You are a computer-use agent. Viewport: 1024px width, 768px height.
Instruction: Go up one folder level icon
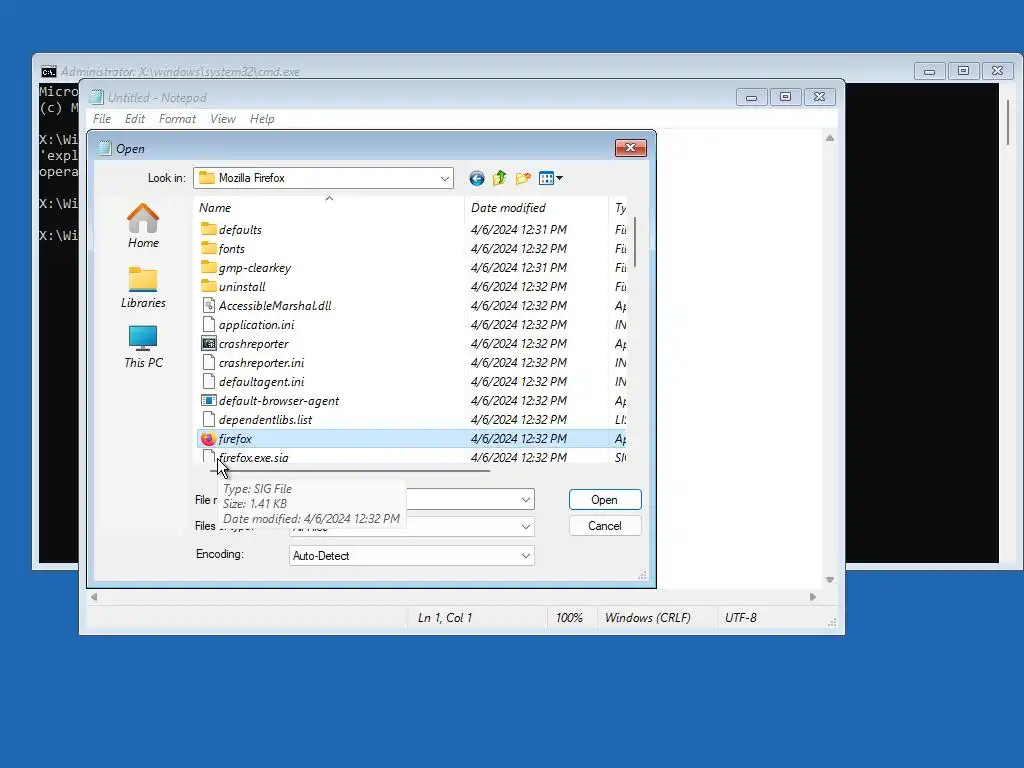tap(500, 178)
